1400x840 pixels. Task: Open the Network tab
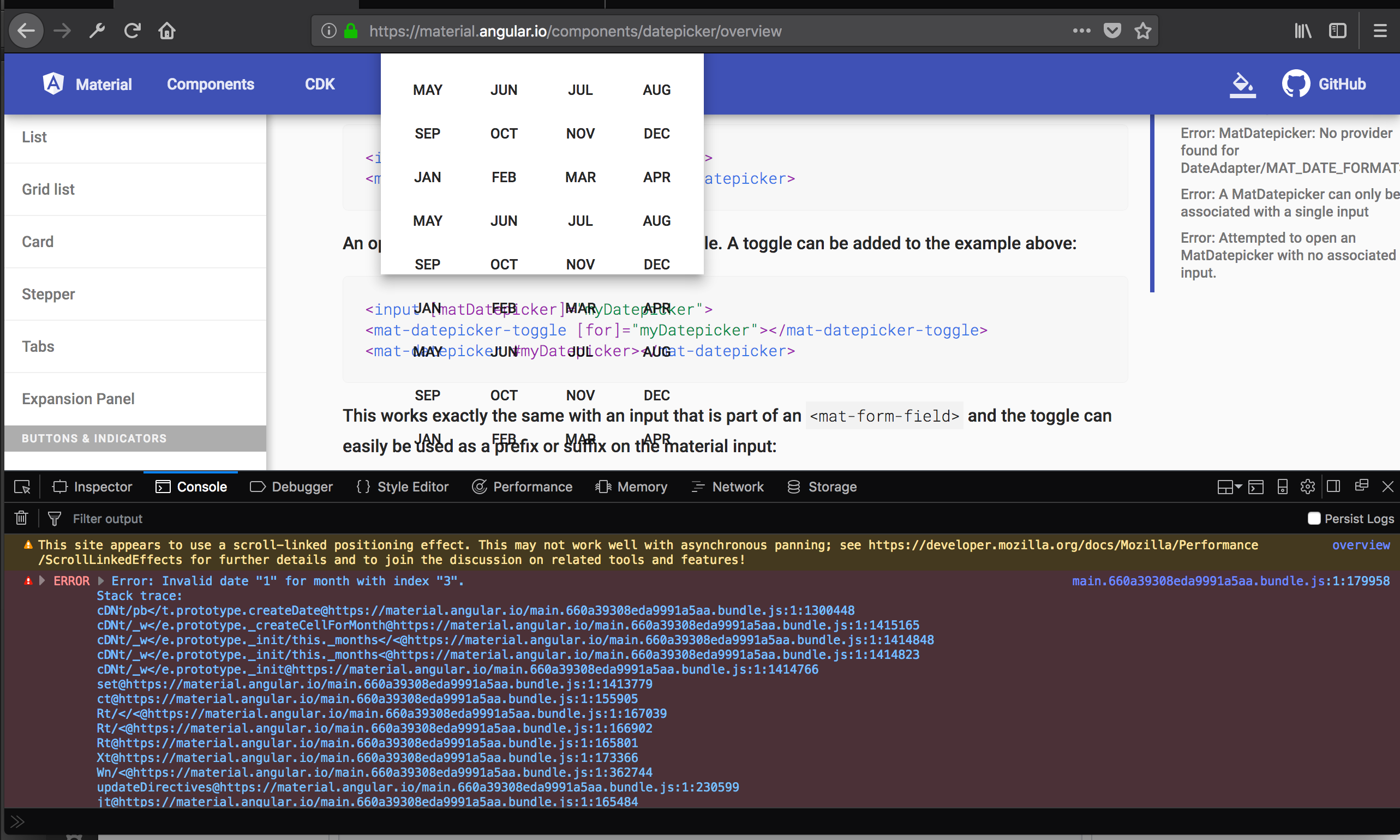coord(727,487)
